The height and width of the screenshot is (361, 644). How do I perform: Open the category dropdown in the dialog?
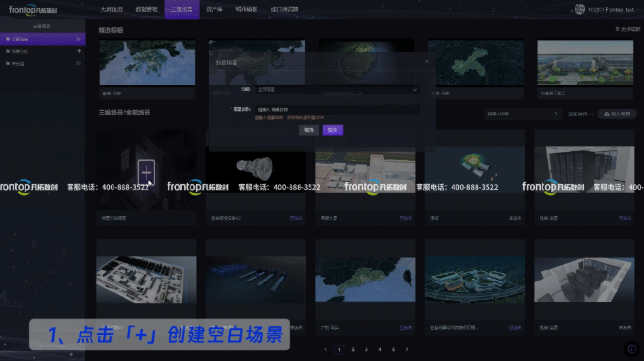pyautogui.click(x=338, y=90)
